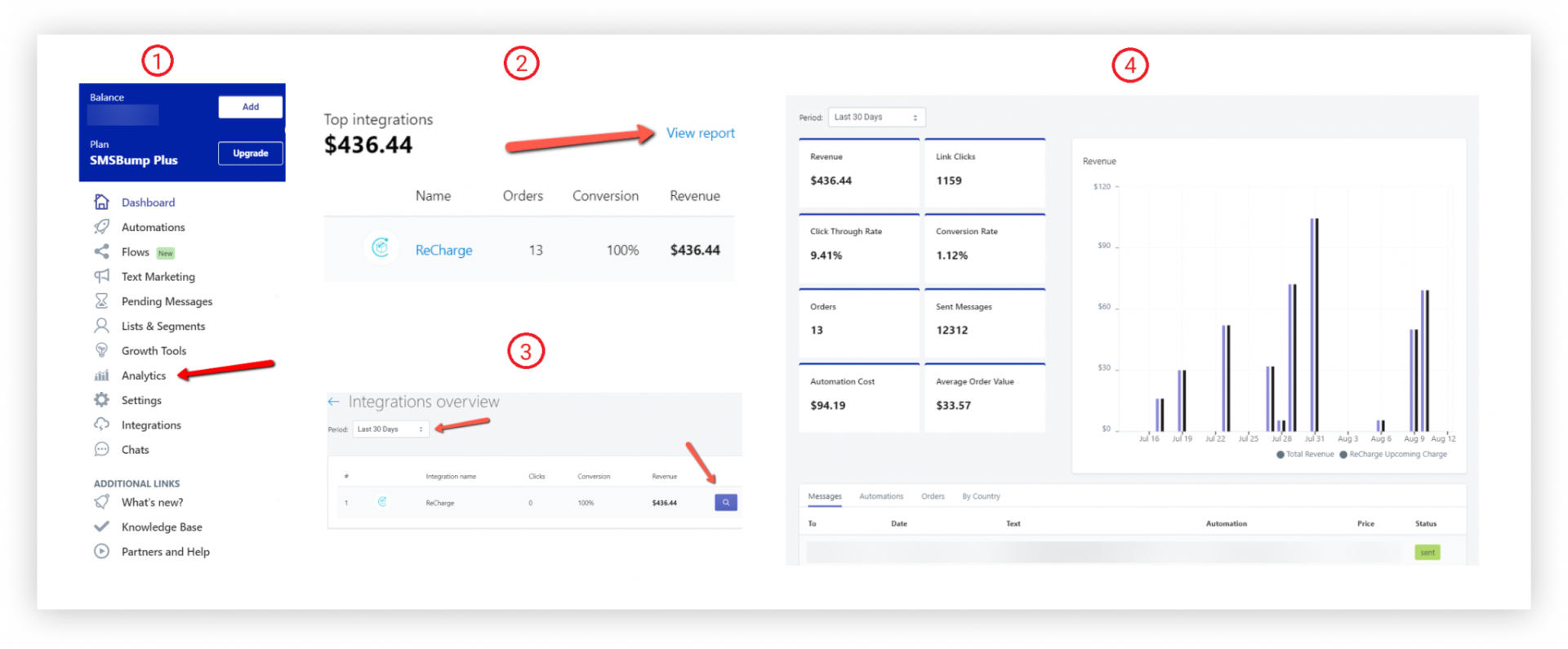Click the Text Marketing megaphone icon
This screenshot has height=649, width=1568.
pos(101,276)
